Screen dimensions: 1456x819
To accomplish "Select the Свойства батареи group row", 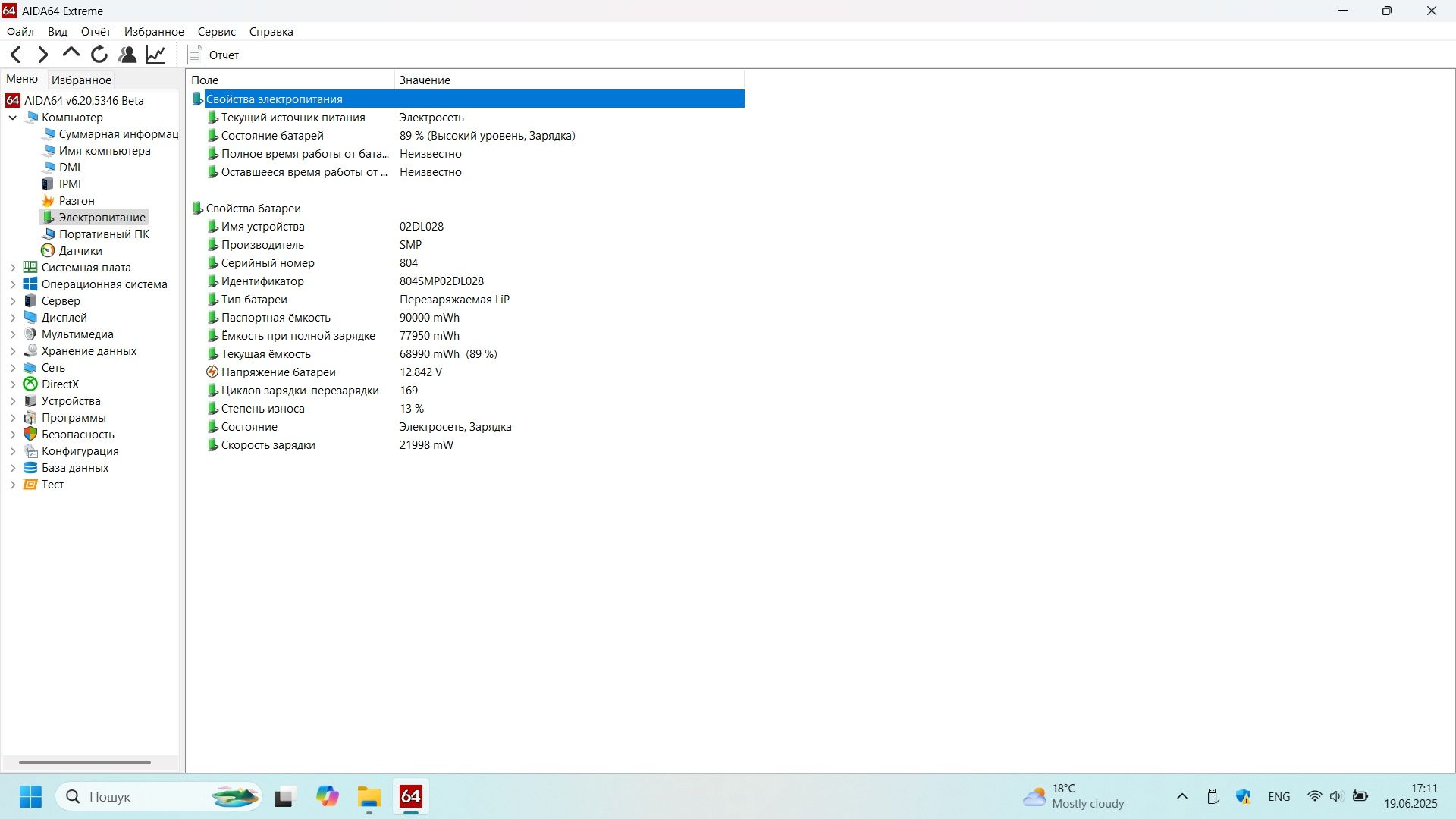I will pyautogui.click(x=467, y=209).
